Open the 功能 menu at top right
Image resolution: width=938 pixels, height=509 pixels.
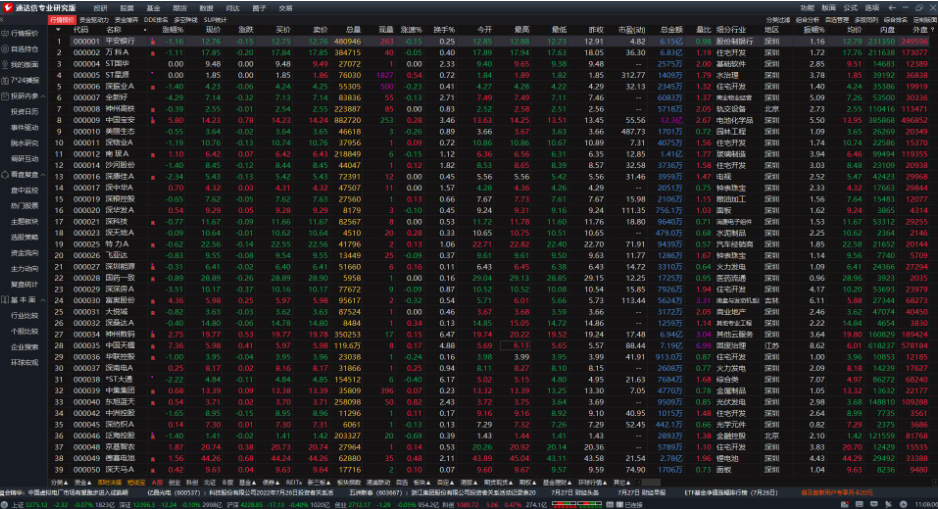tap(806, 7)
